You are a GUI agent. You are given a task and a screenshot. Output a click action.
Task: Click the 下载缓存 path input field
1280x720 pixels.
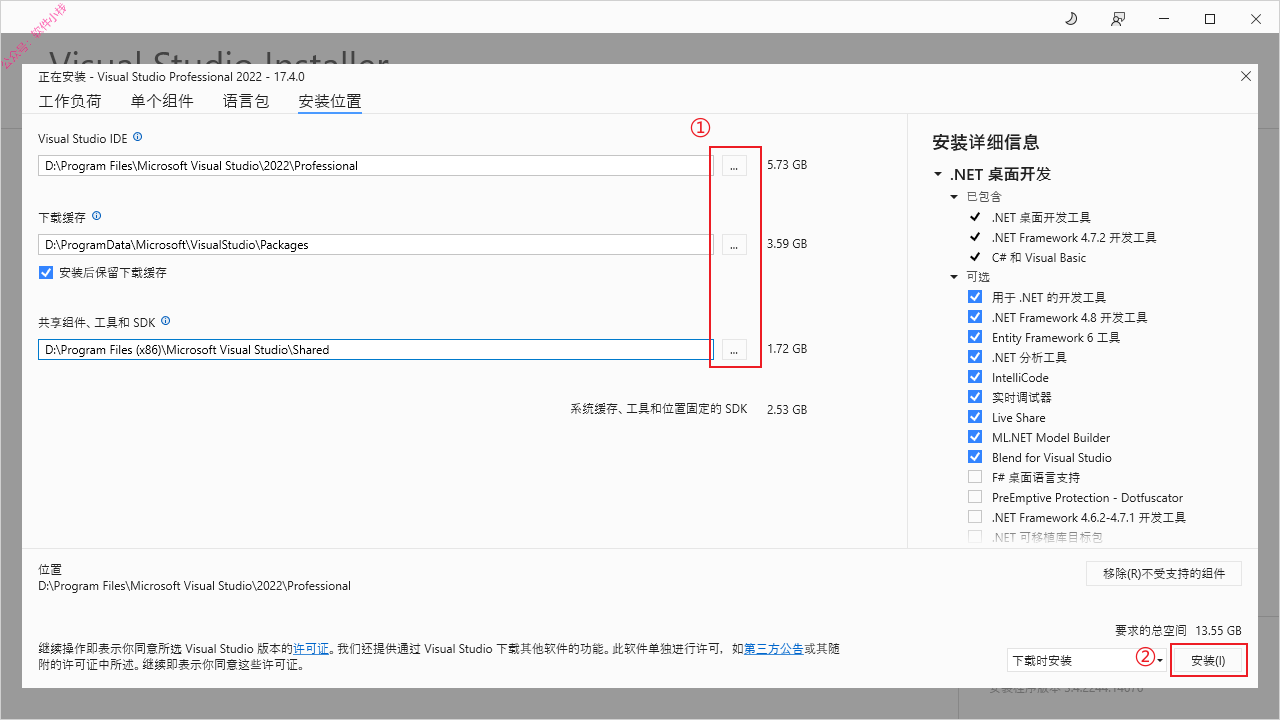376,244
